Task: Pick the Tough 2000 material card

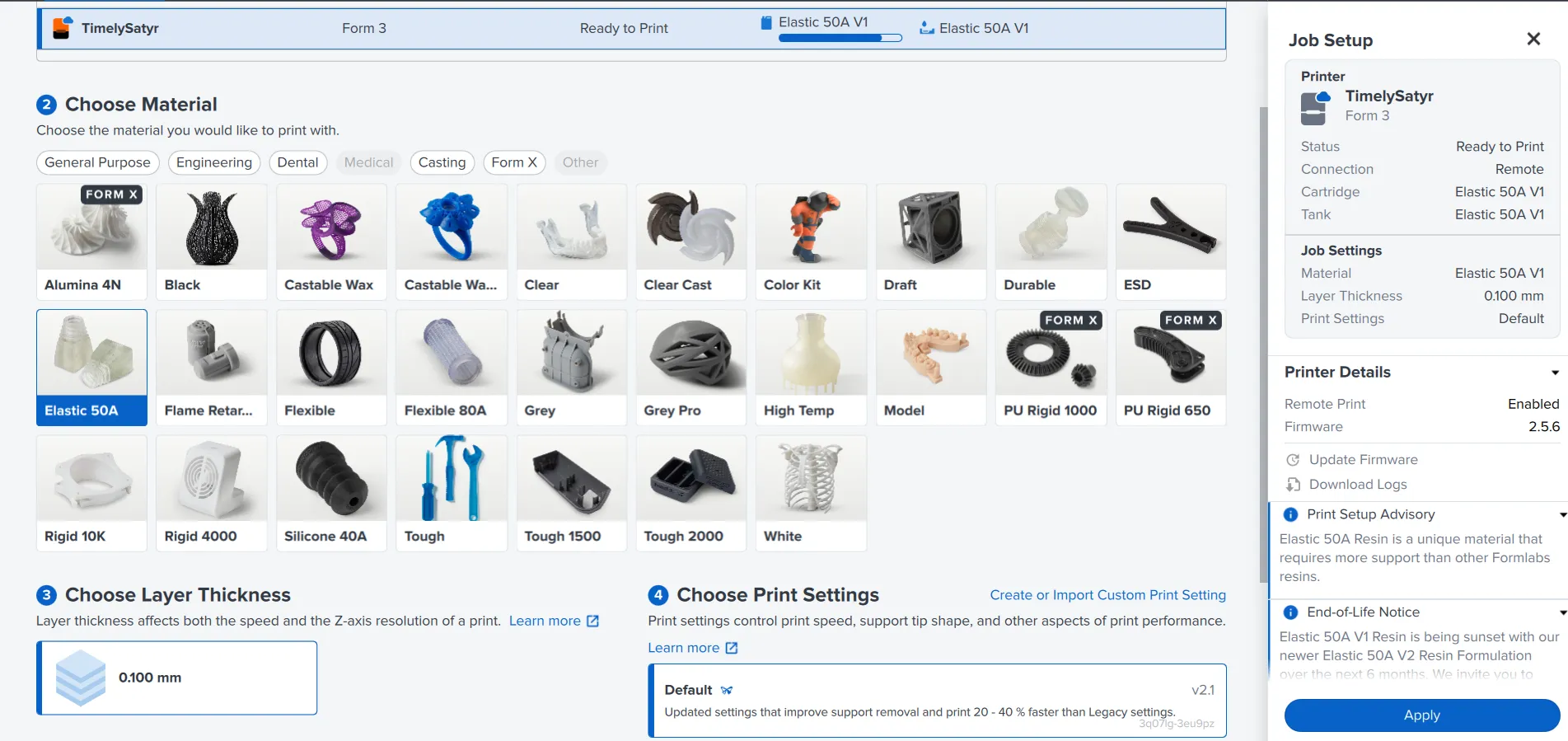Action: 690,493
